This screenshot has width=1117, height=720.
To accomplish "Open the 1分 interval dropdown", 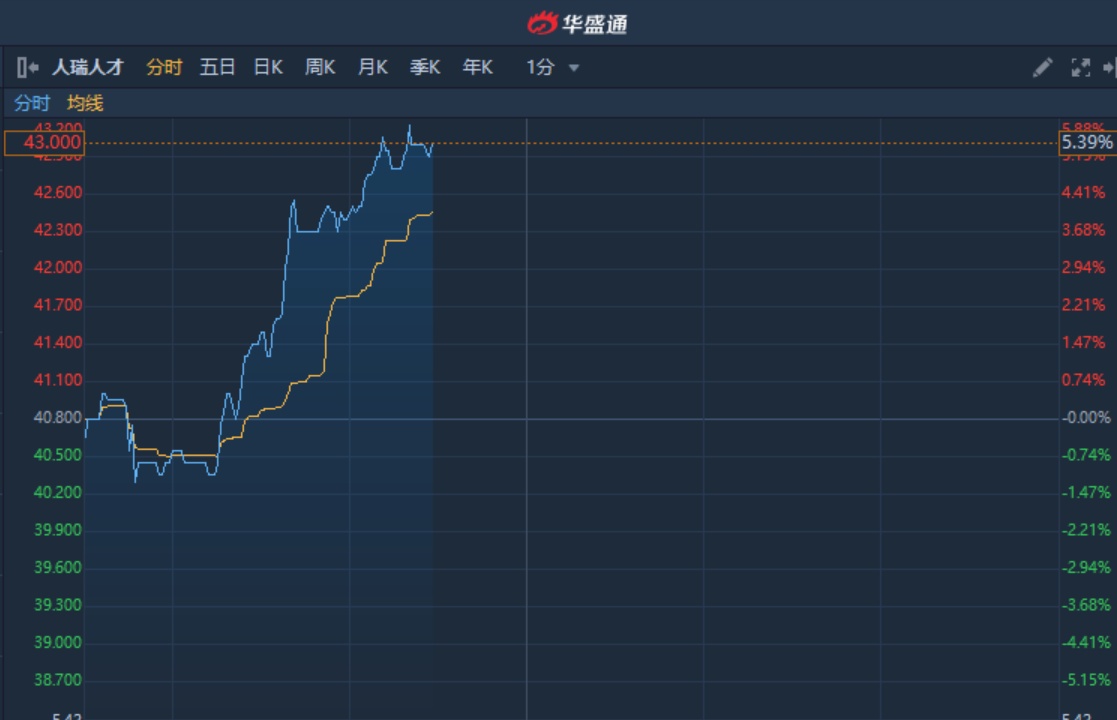I will 541,68.
